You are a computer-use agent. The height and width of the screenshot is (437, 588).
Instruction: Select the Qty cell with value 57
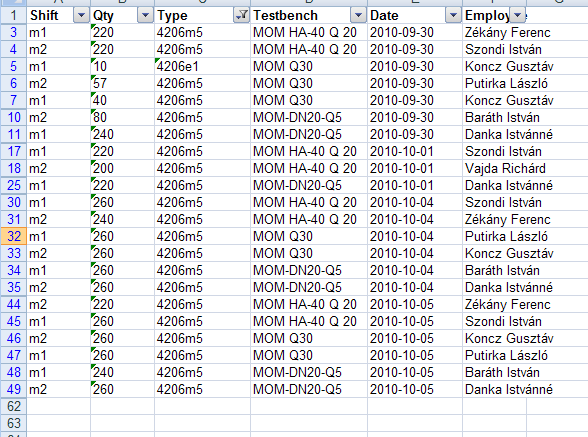click(x=122, y=83)
